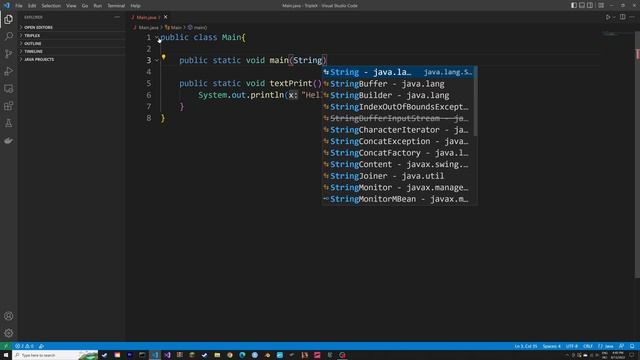Screen dimensions: 640x360
Task: Open the Search view in activity bar
Action: coord(9,36)
